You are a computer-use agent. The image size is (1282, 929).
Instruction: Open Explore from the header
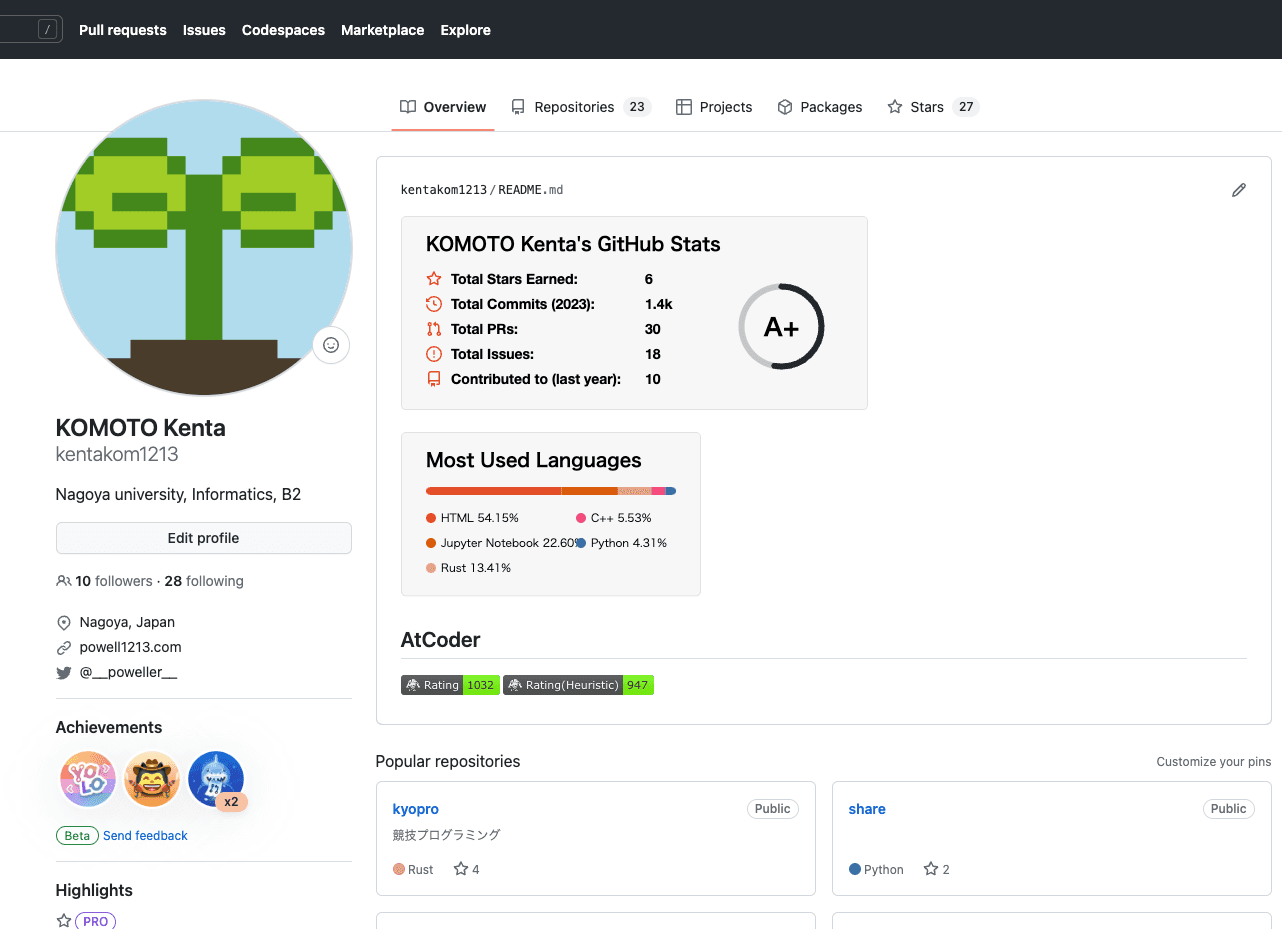(465, 30)
